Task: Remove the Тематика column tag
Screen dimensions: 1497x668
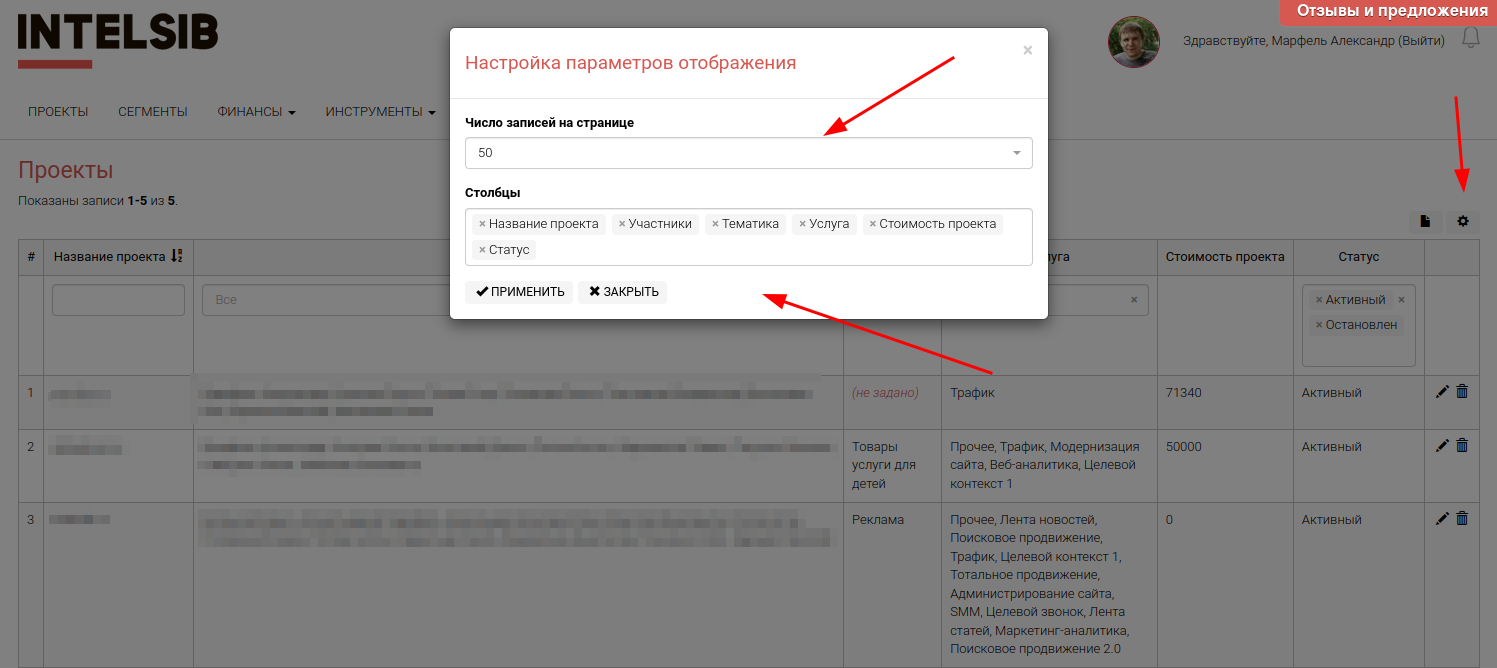Action: (715, 224)
